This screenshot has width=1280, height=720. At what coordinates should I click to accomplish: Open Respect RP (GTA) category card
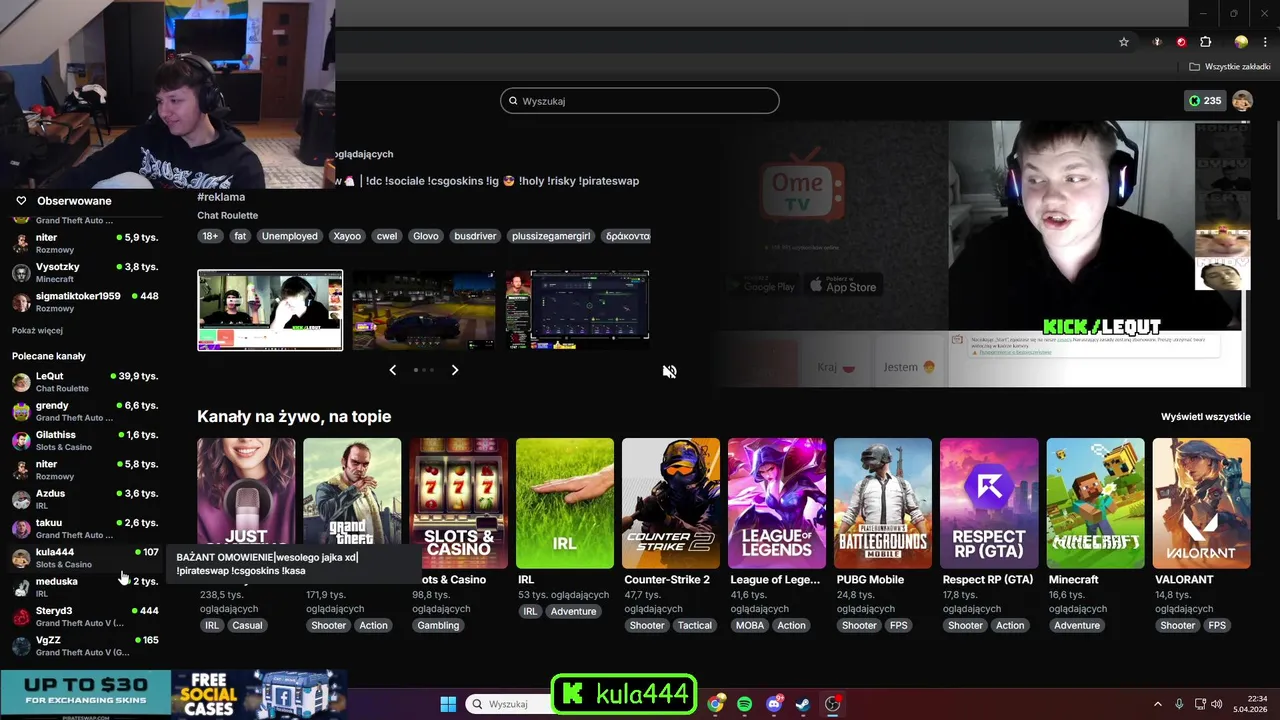(x=989, y=503)
